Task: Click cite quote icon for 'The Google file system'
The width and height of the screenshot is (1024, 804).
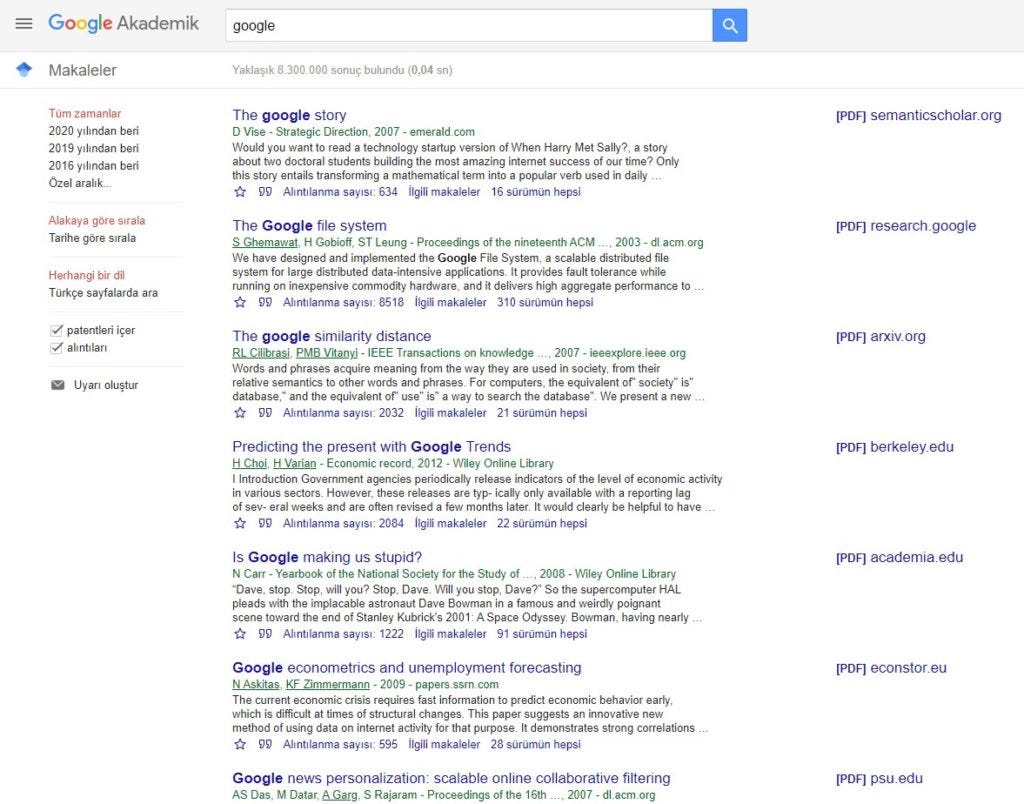Action: (x=264, y=302)
